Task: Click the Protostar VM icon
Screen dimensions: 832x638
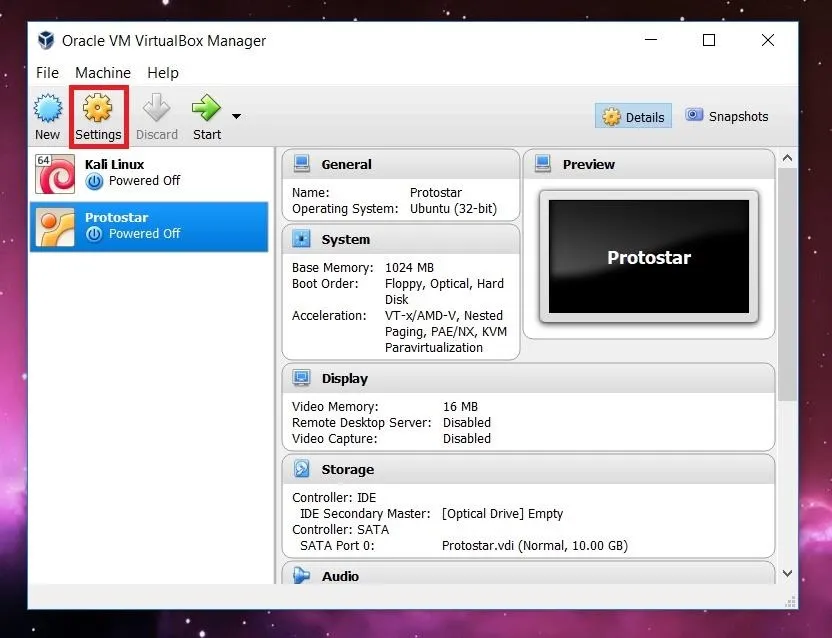Action: pos(55,227)
